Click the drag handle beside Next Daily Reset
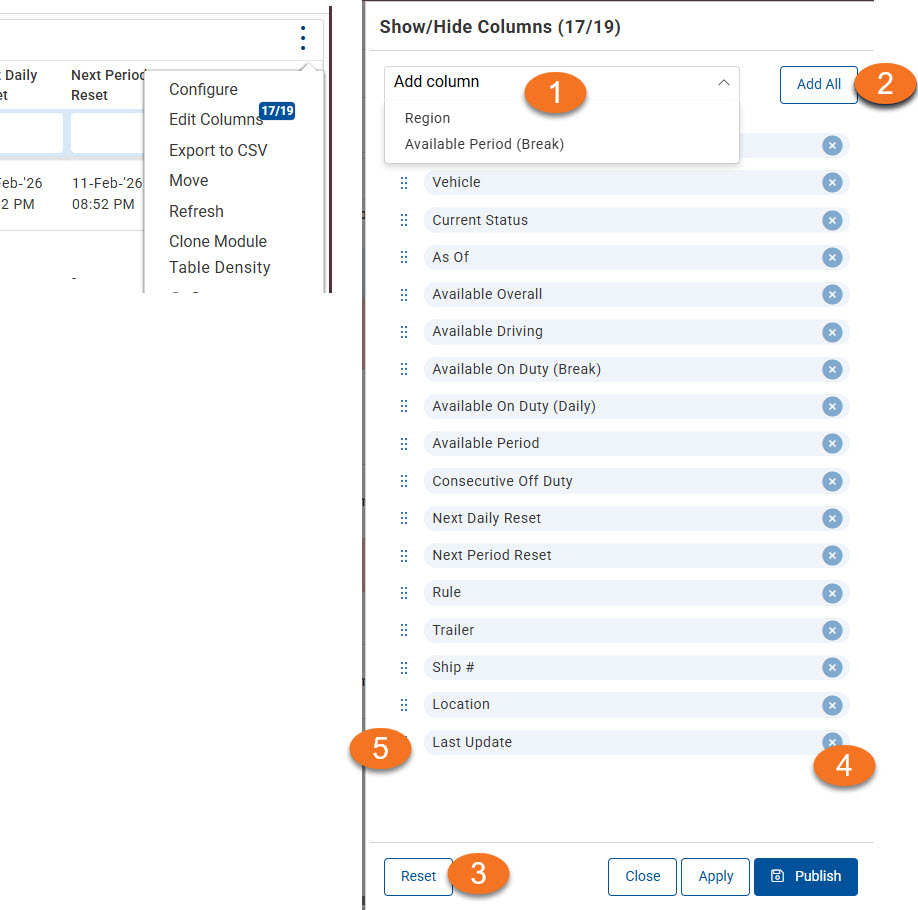 point(404,518)
